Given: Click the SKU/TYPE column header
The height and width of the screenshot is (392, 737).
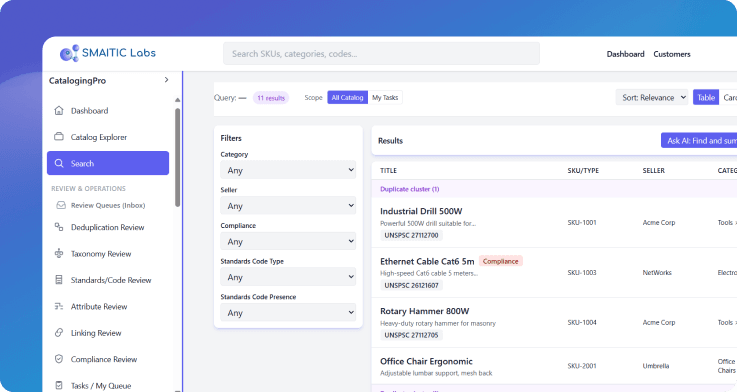Looking at the screenshot, I should click(x=583, y=171).
